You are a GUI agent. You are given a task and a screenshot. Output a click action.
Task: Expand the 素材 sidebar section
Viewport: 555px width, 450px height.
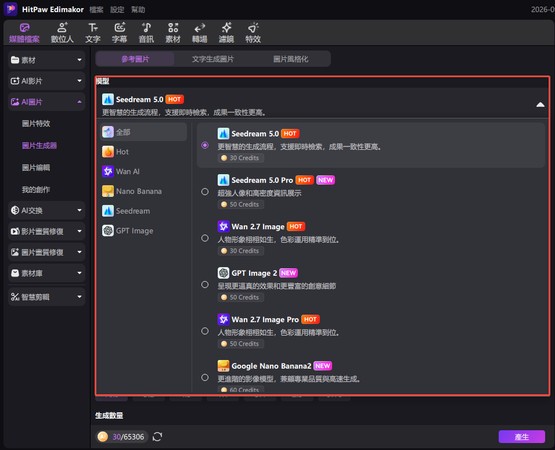[x=46, y=60]
